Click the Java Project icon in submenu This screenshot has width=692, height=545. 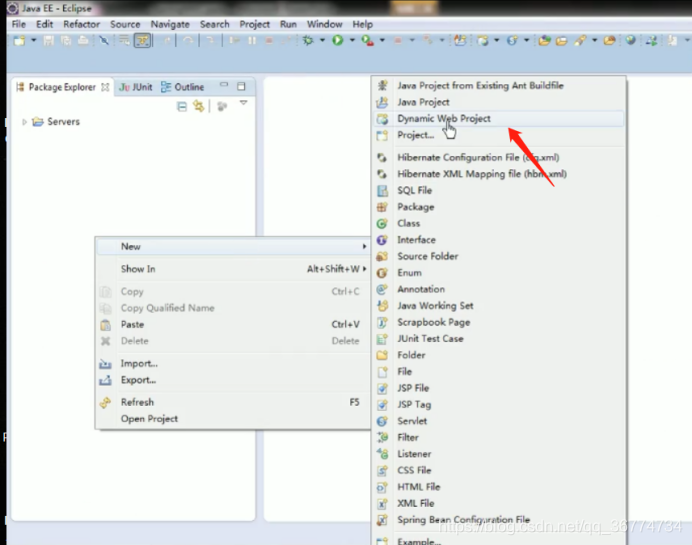click(382, 102)
